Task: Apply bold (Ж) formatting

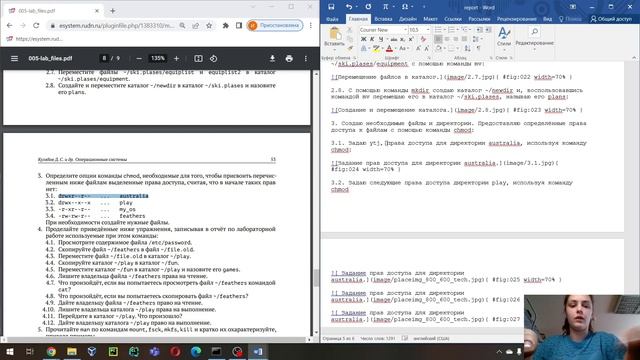Action: pos(363,39)
